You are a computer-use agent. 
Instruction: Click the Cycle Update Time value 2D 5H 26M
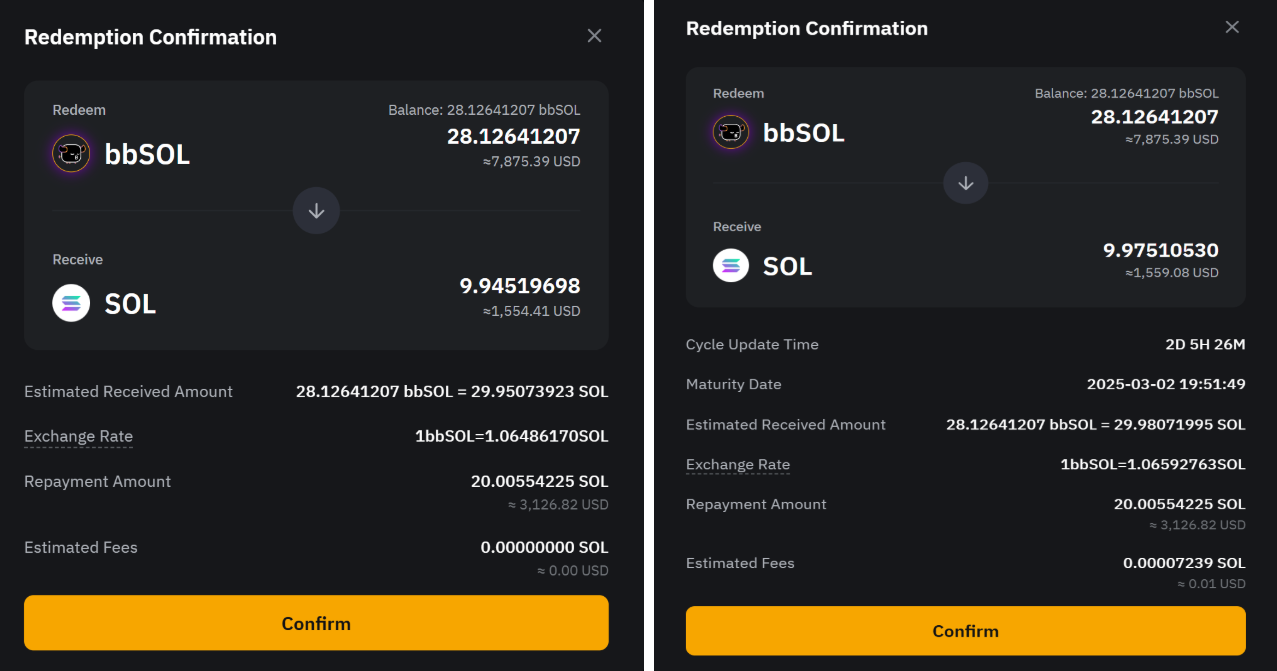tap(1205, 344)
